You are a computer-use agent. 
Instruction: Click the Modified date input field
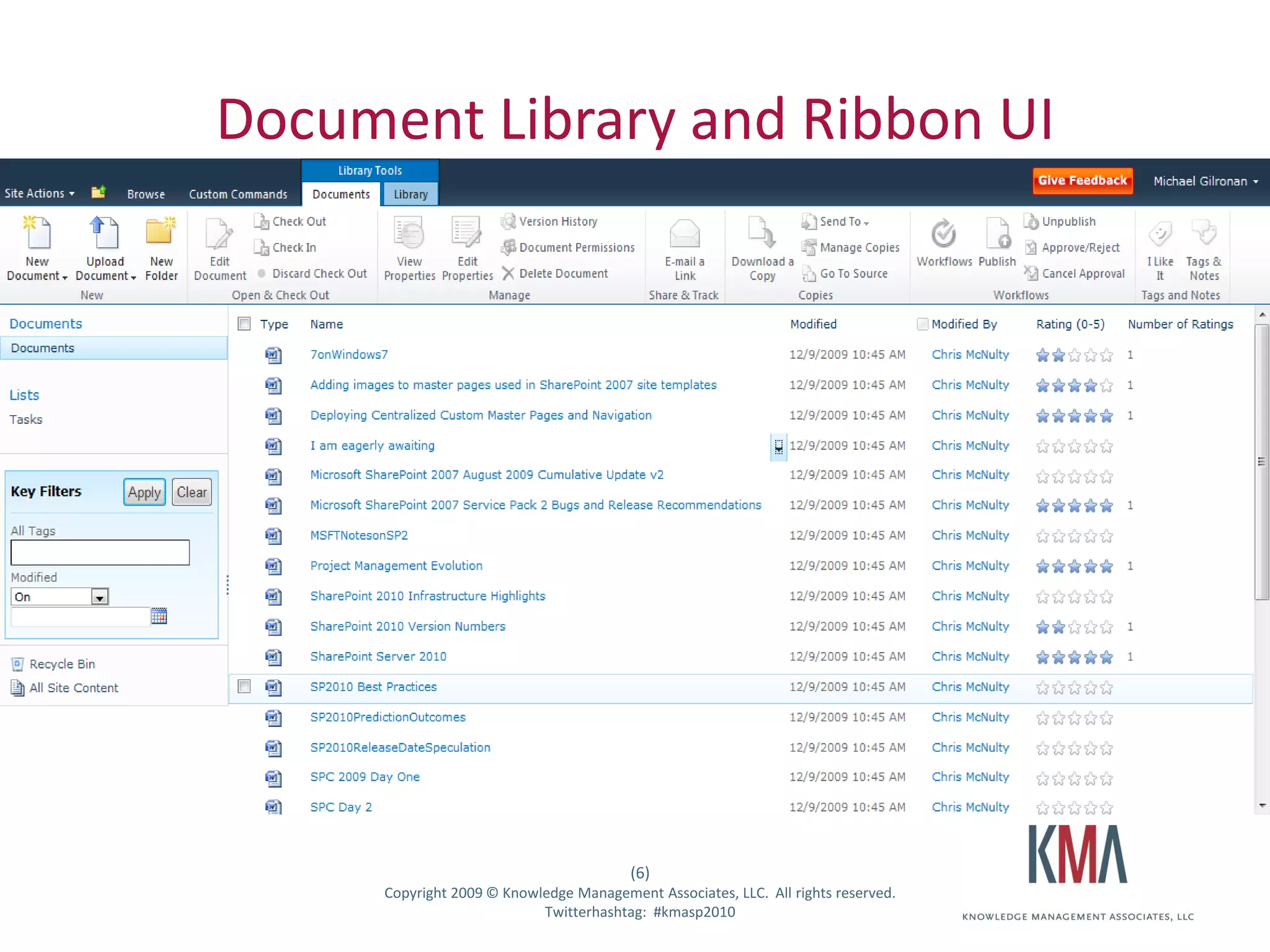[x=80, y=617]
